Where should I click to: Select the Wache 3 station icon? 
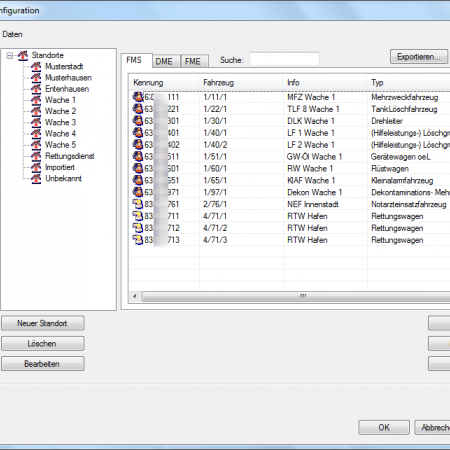pos(36,123)
